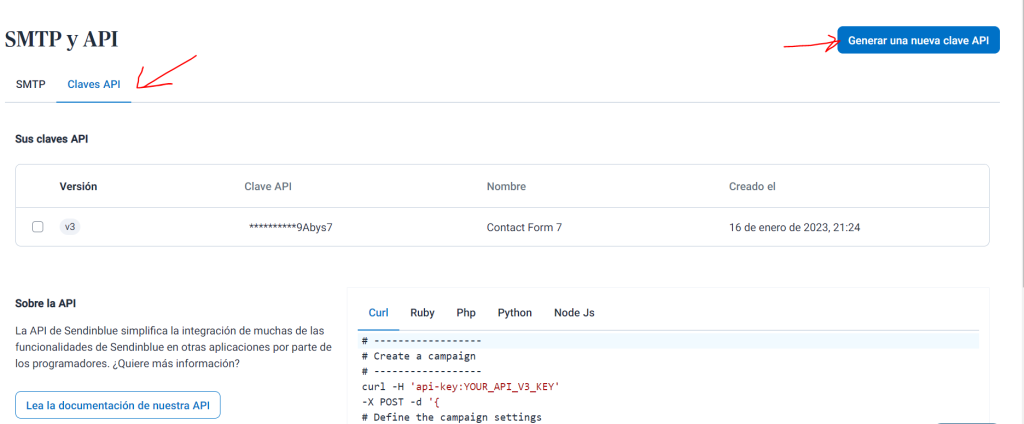1024x424 pixels.
Task: Click the '-X POST -d' code line
Action: click(x=400, y=401)
